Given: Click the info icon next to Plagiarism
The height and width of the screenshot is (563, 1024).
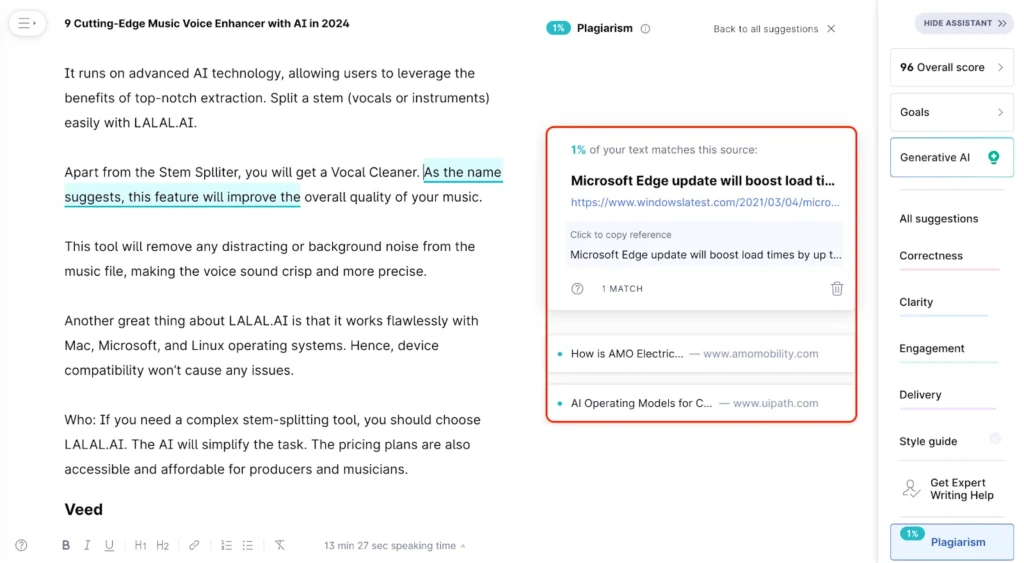Looking at the screenshot, I should click(x=645, y=29).
